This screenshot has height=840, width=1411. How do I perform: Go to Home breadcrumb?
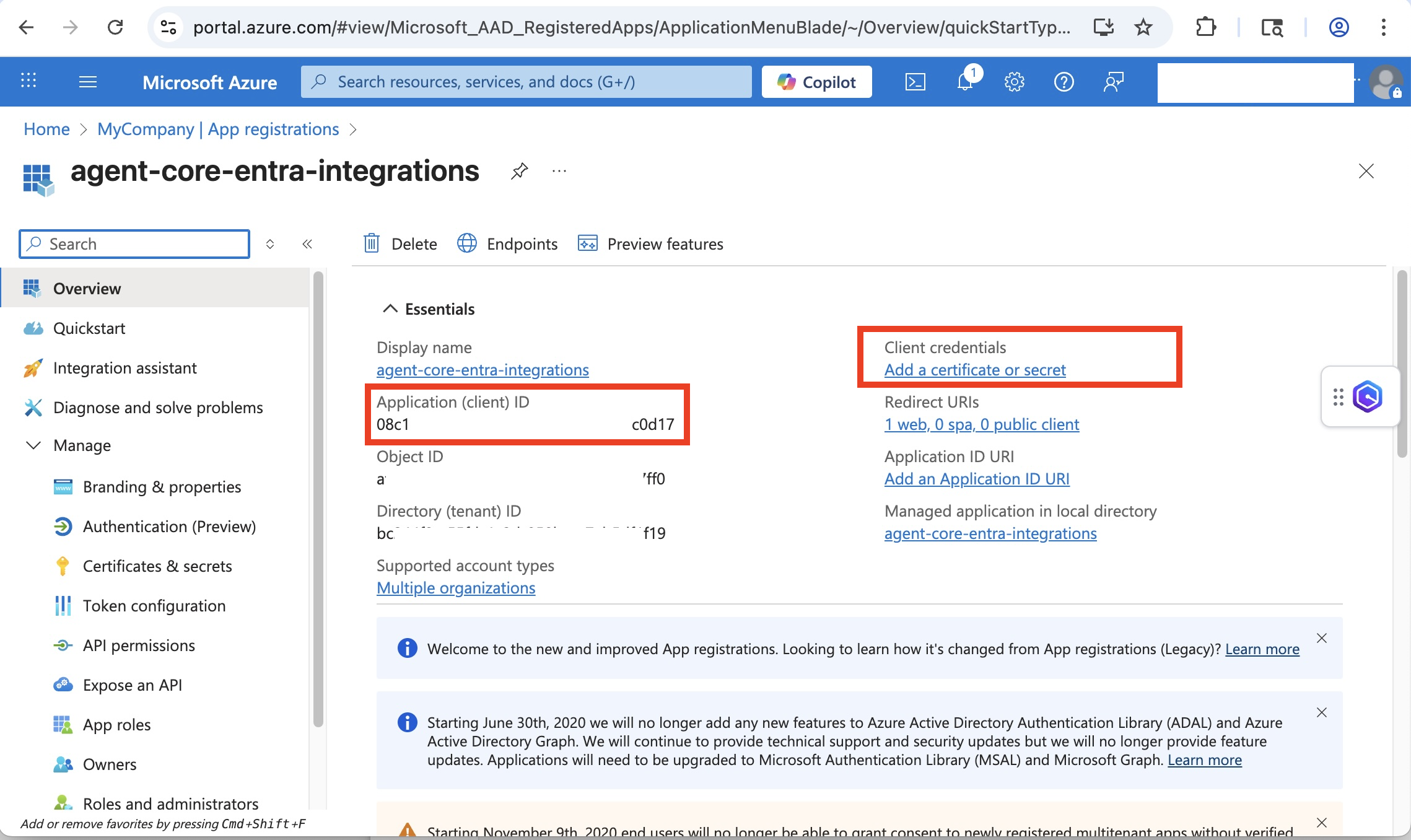tap(46, 129)
